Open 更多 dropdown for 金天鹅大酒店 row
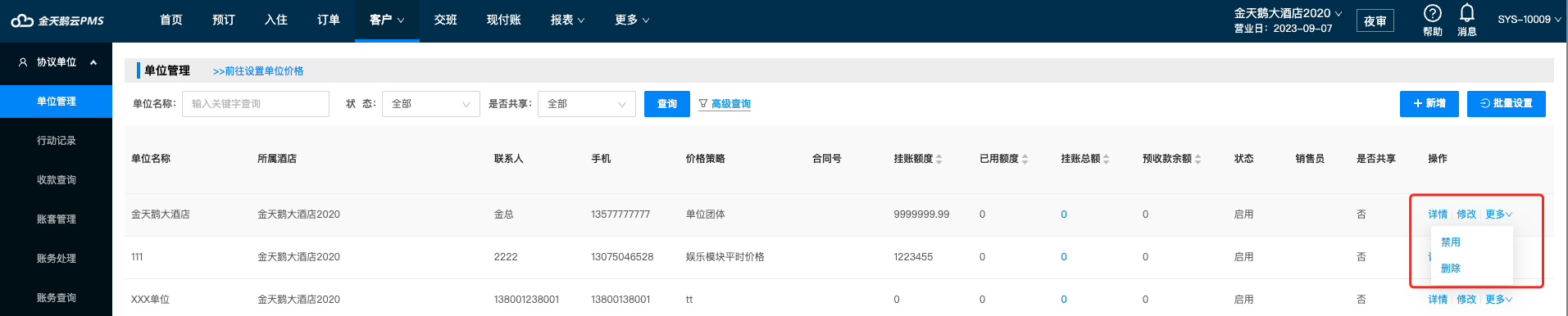 pos(1498,214)
